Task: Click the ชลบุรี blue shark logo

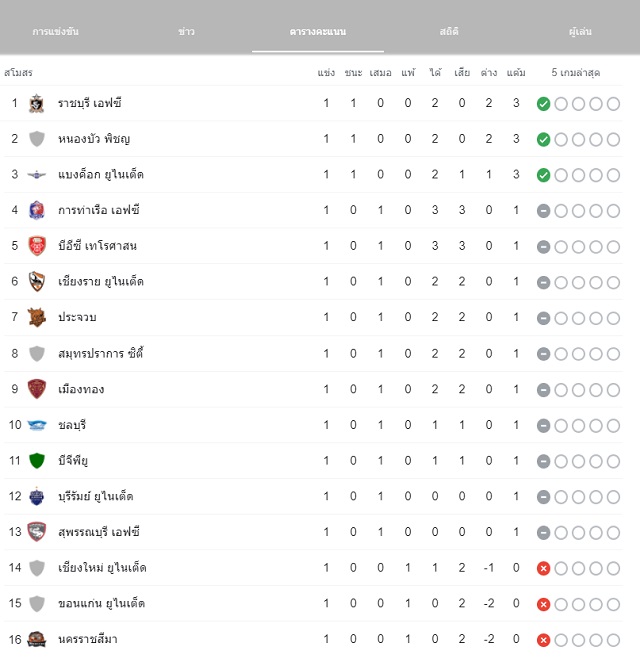Action: [37, 425]
